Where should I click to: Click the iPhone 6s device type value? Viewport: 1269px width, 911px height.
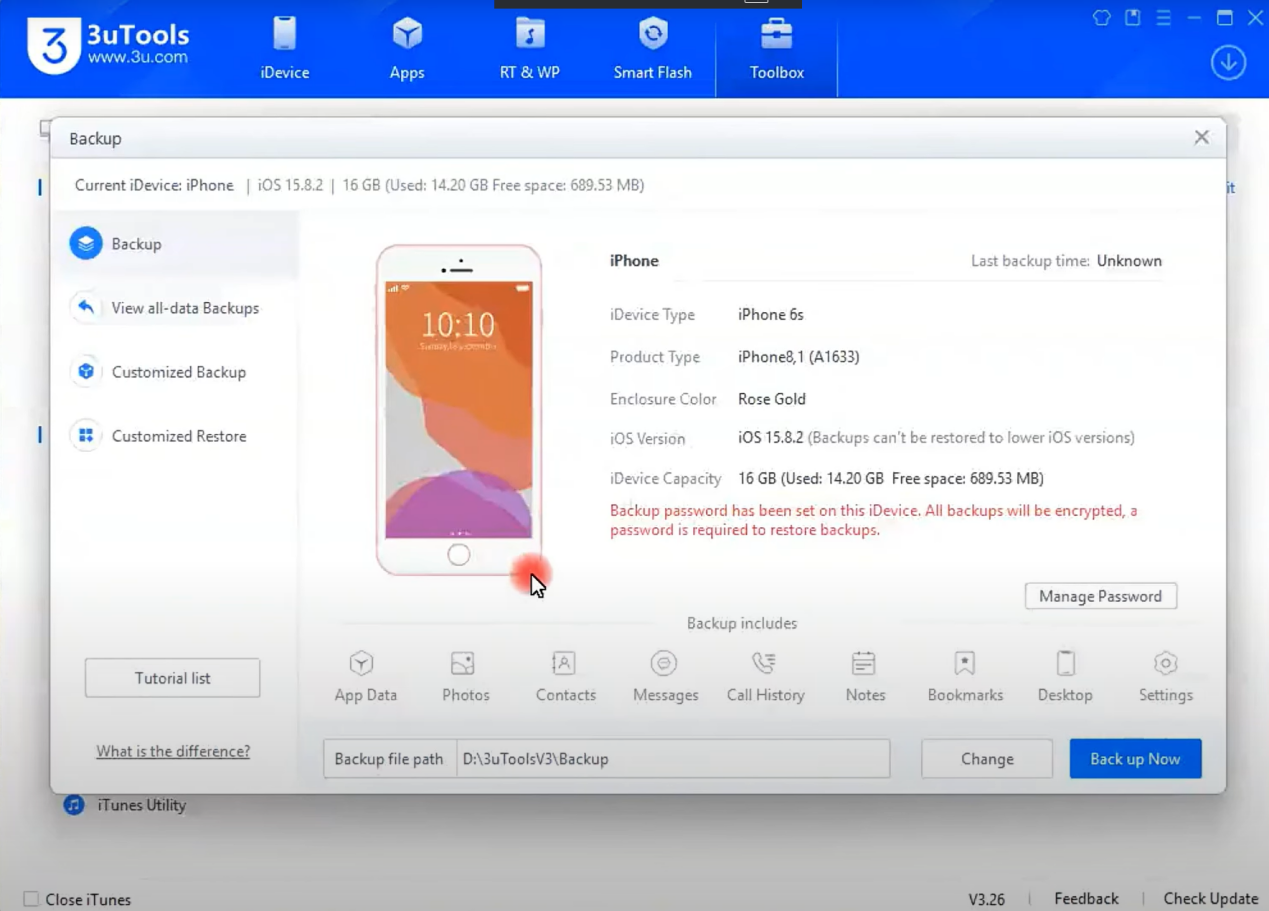point(770,315)
